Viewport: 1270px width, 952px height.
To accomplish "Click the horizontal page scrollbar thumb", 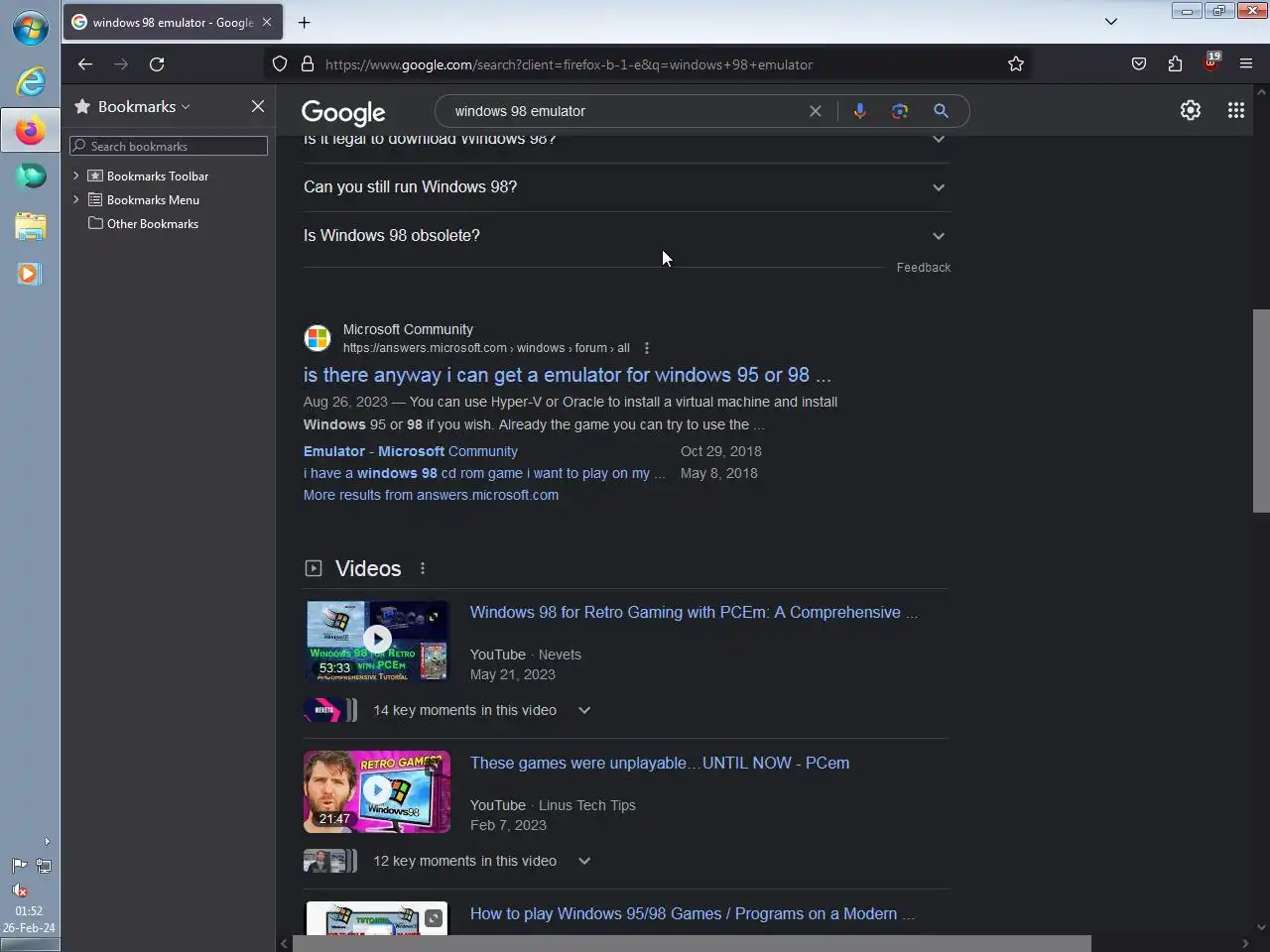I will tap(692, 943).
